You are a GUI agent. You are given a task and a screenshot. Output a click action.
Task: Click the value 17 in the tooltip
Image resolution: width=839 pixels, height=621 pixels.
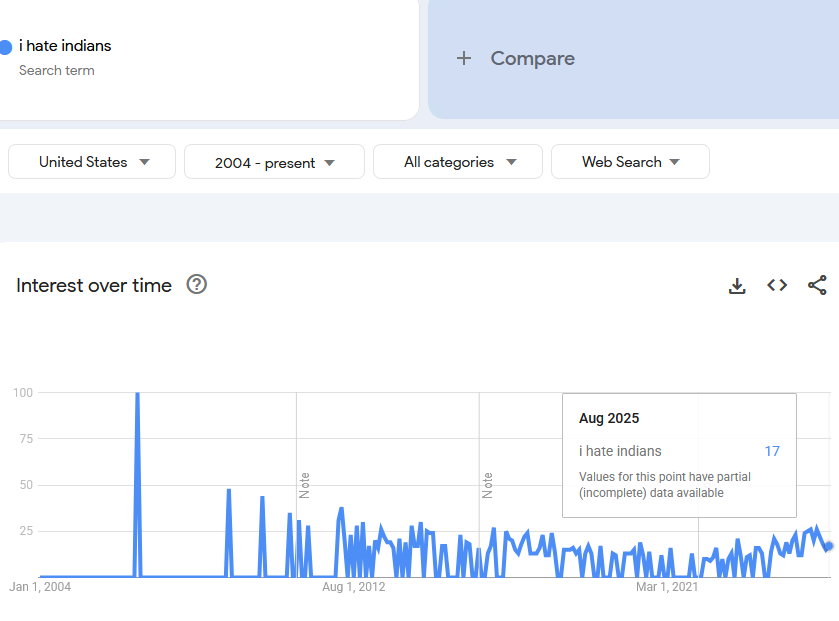coord(772,451)
